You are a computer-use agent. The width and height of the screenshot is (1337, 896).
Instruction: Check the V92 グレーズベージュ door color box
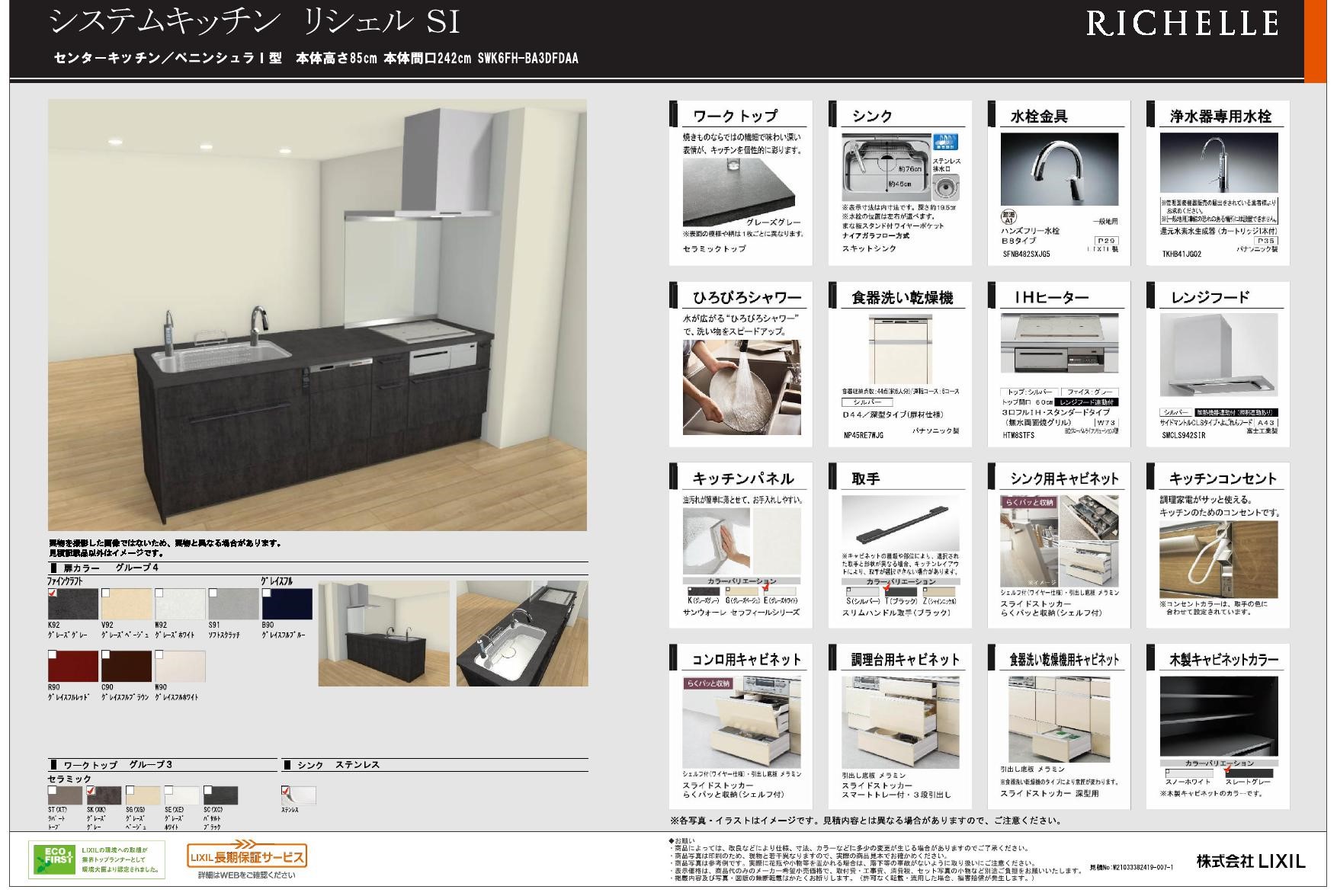click(107, 593)
